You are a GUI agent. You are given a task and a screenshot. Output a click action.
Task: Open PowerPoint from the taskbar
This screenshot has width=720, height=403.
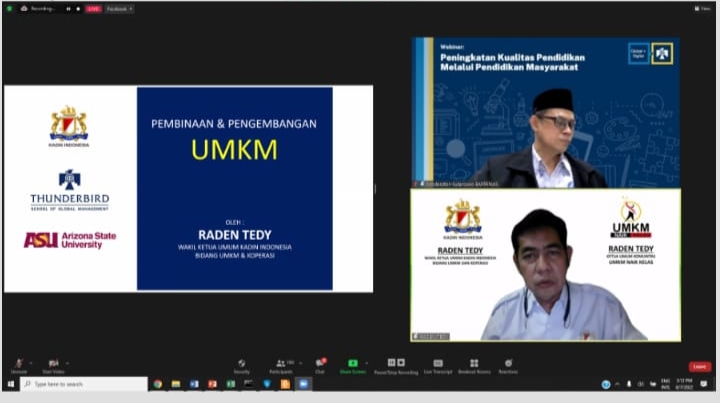[212, 384]
